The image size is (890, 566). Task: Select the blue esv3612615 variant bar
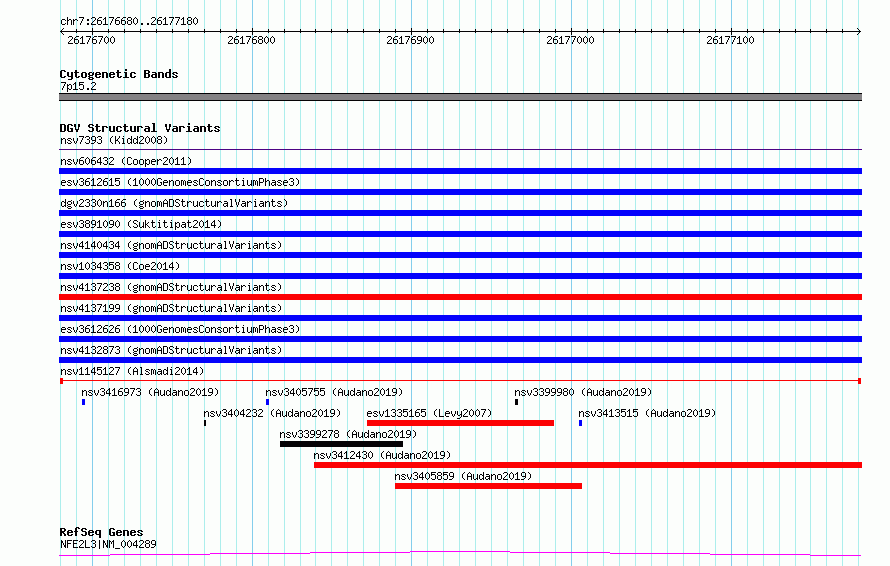(x=460, y=192)
